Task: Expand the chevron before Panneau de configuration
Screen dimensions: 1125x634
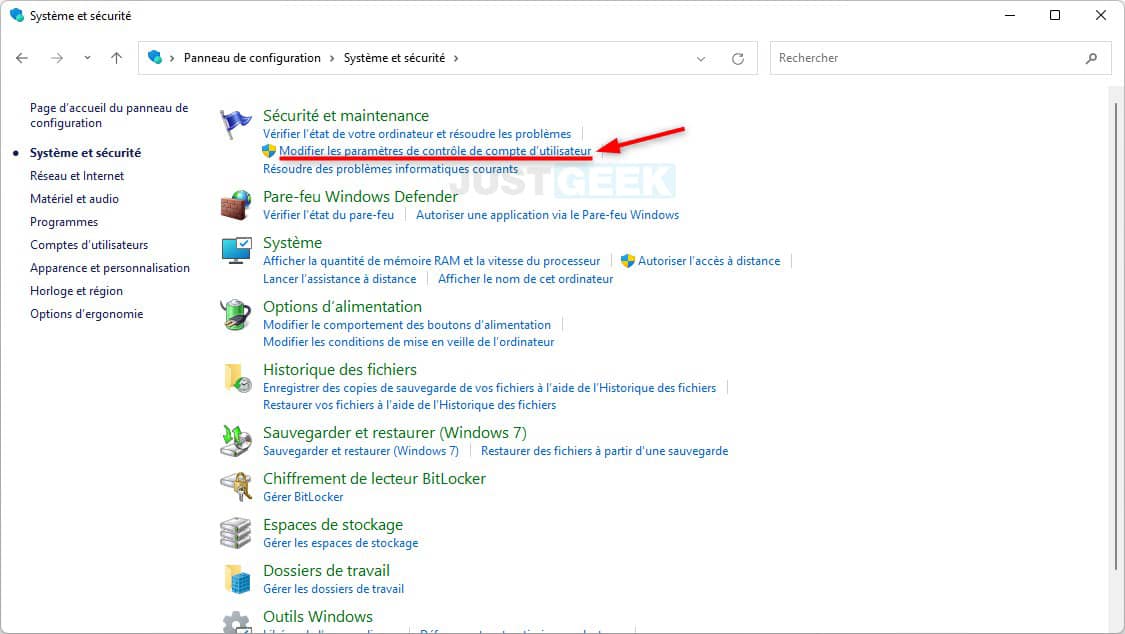Action: tap(172, 58)
